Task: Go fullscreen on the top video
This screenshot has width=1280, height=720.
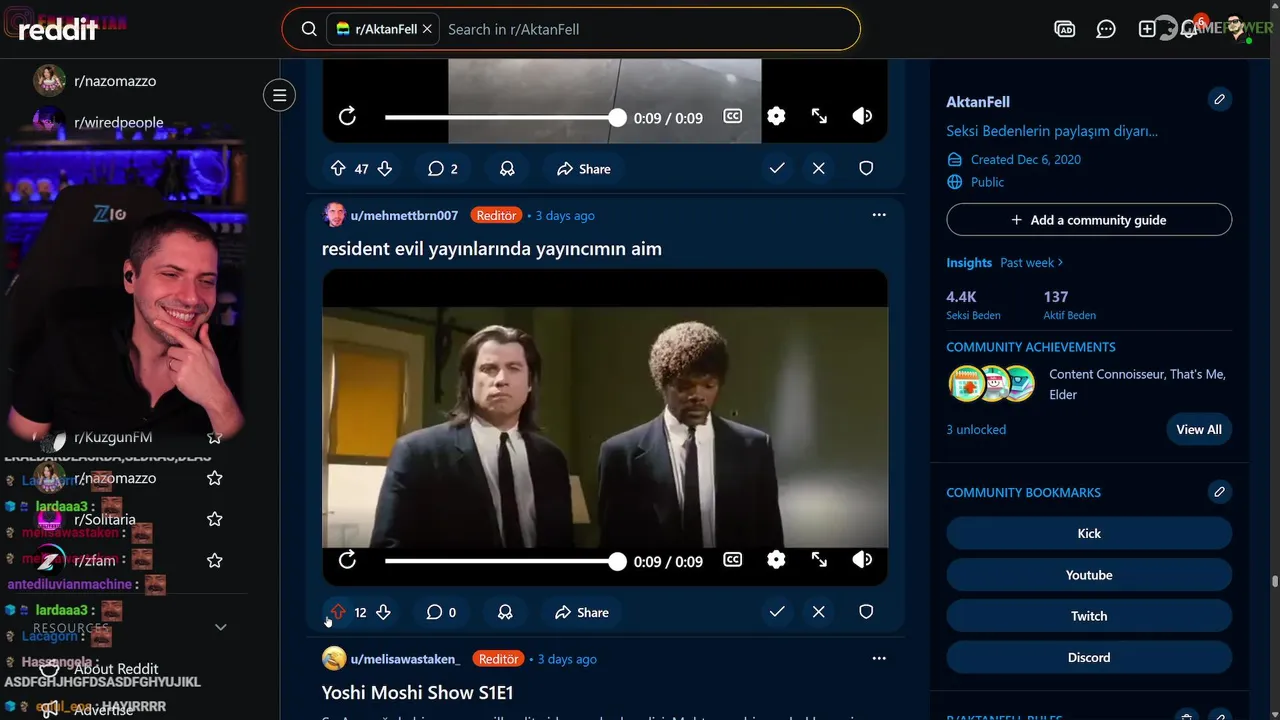Action: coord(819,116)
